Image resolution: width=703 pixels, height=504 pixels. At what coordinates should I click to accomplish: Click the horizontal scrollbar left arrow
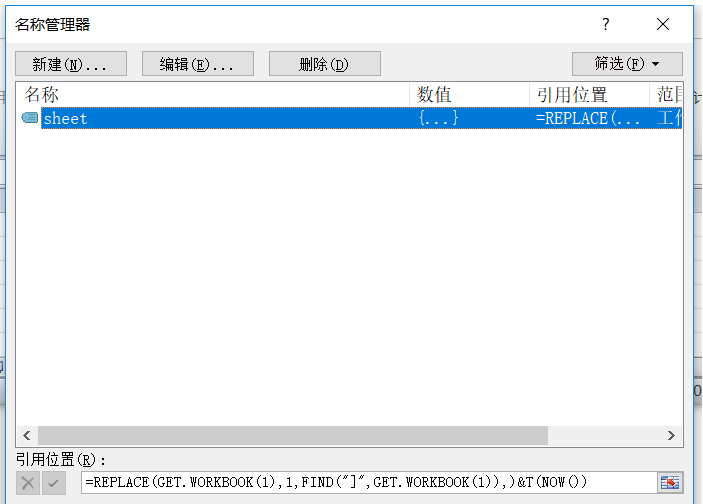point(27,435)
